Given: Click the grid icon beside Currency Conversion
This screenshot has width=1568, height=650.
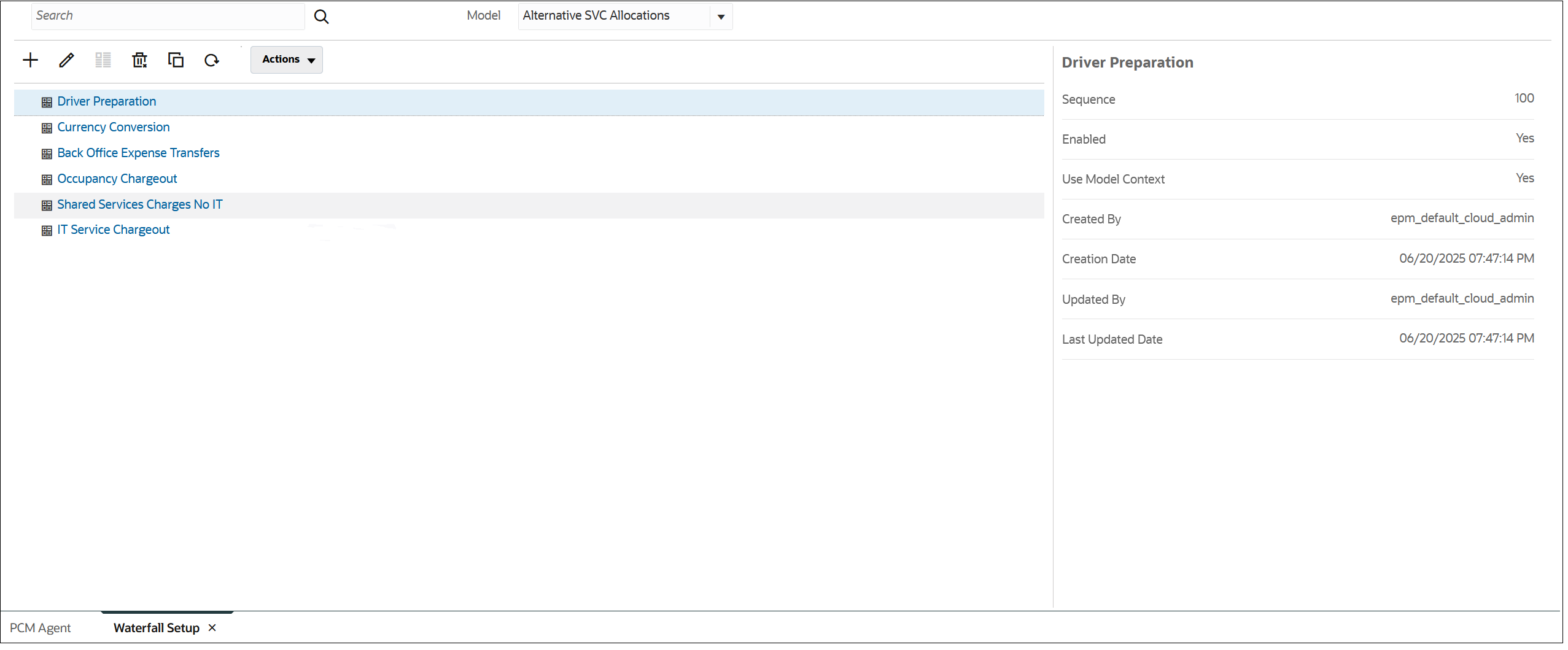Looking at the screenshot, I should point(47,128).
